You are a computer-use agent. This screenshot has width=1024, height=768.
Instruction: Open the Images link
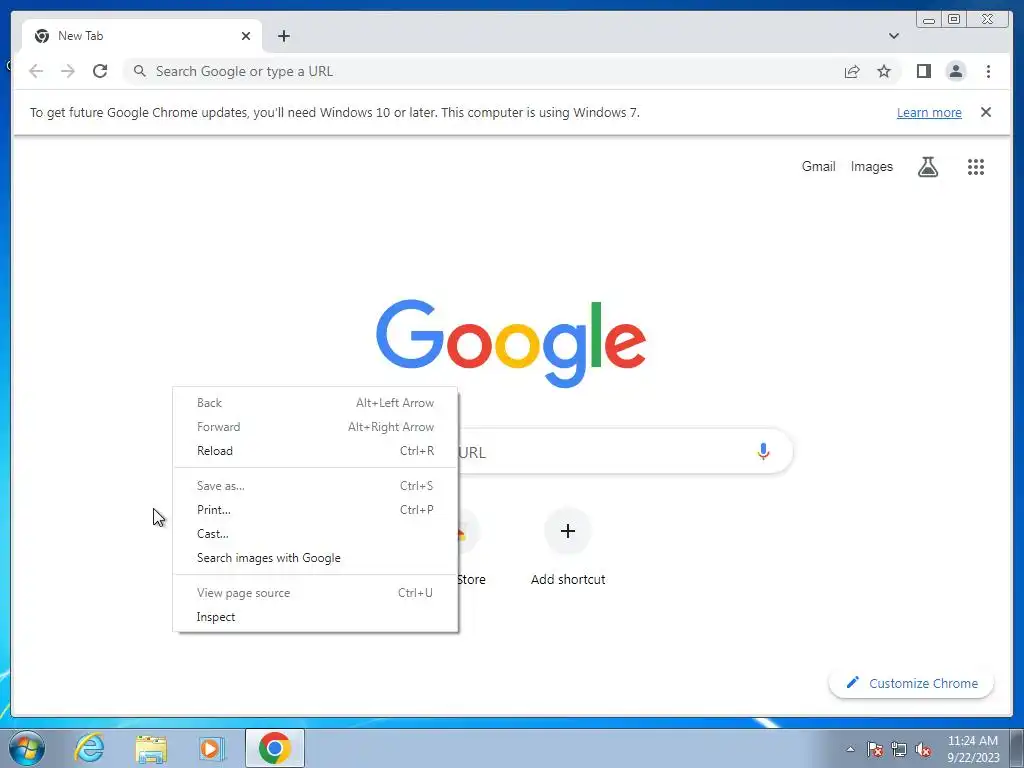[x=871, y=167]
